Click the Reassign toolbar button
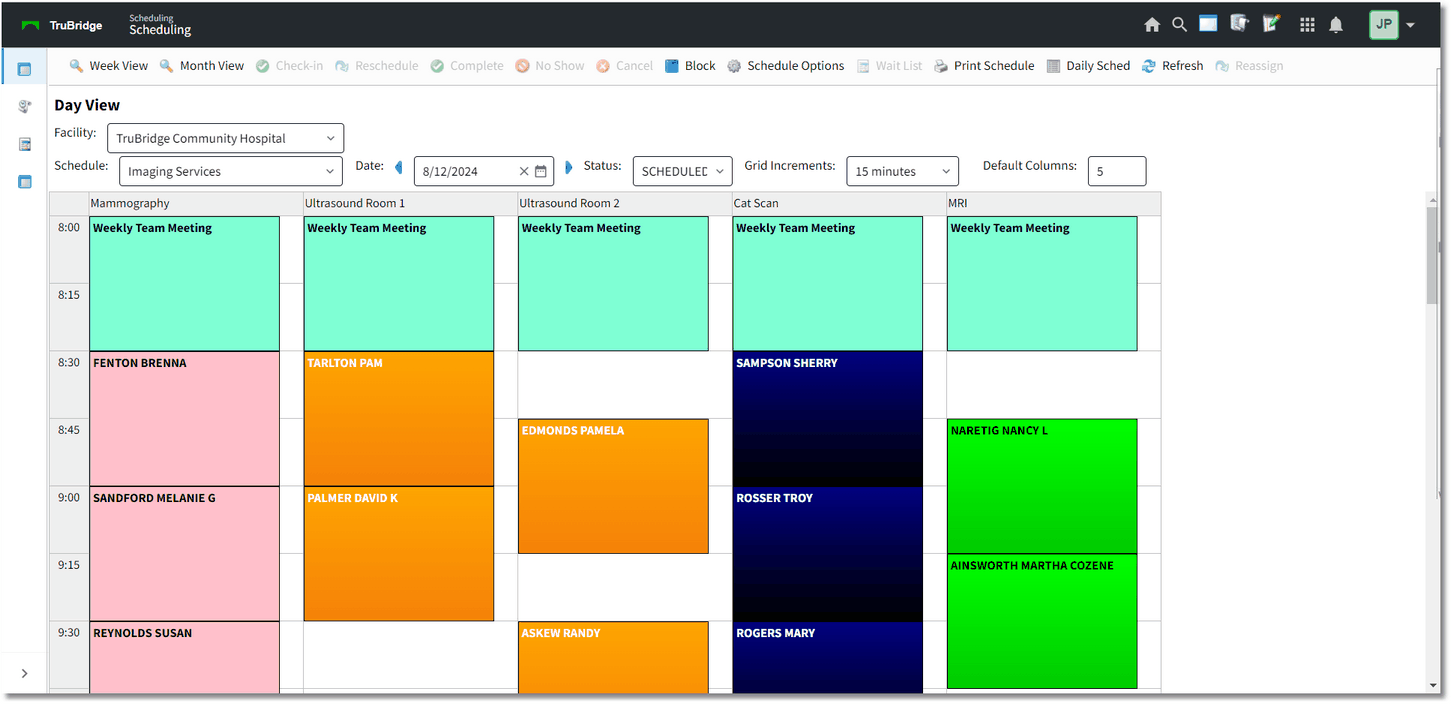Viewport: 1451px width, 704px height. click(1249, 66)
